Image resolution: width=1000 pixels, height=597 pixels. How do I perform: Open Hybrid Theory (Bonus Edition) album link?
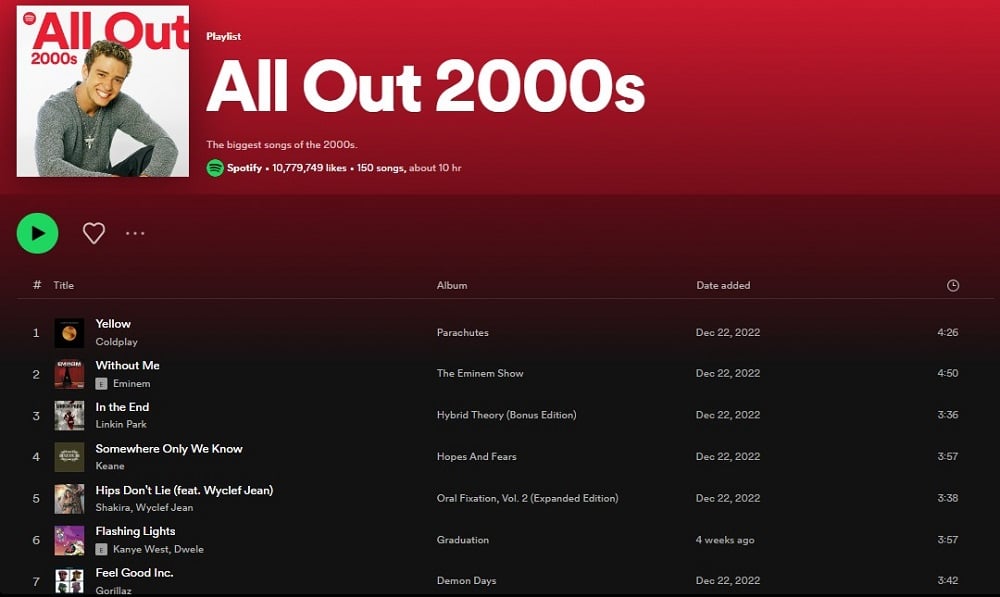[506, 415]
